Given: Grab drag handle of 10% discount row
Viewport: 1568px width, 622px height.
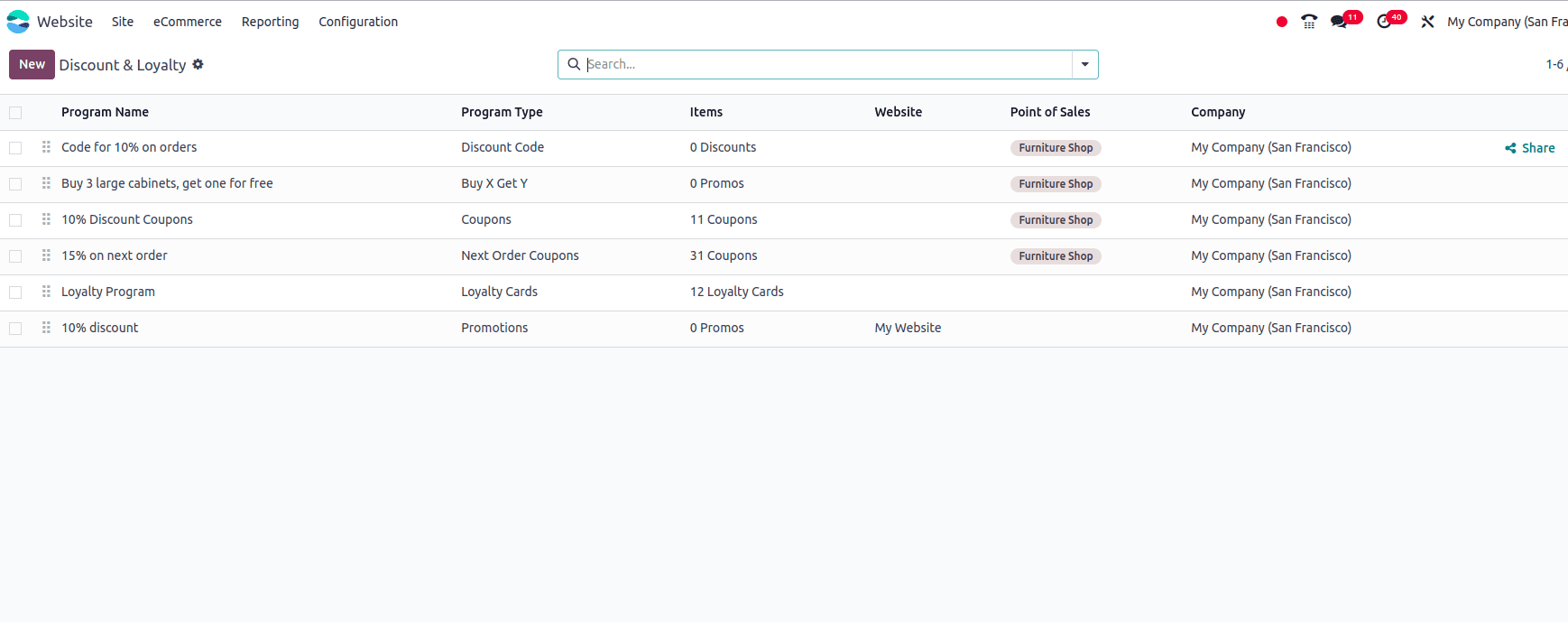Looking at the screenshot, I should [46, 328].
